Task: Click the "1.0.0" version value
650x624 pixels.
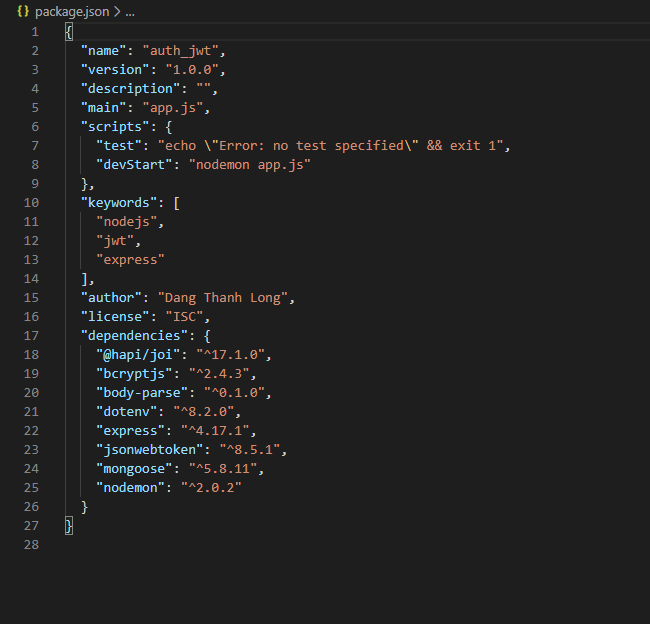Action: tap(192, 70)
